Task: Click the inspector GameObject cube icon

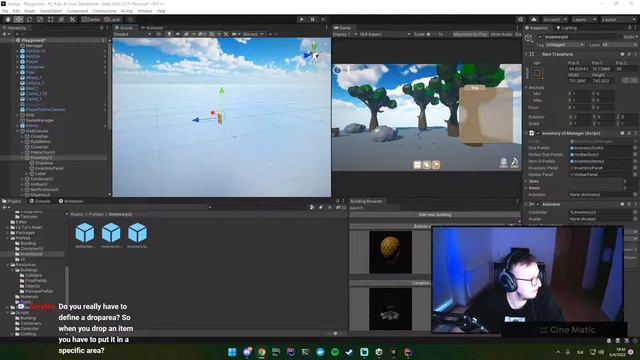Action: 529,38
